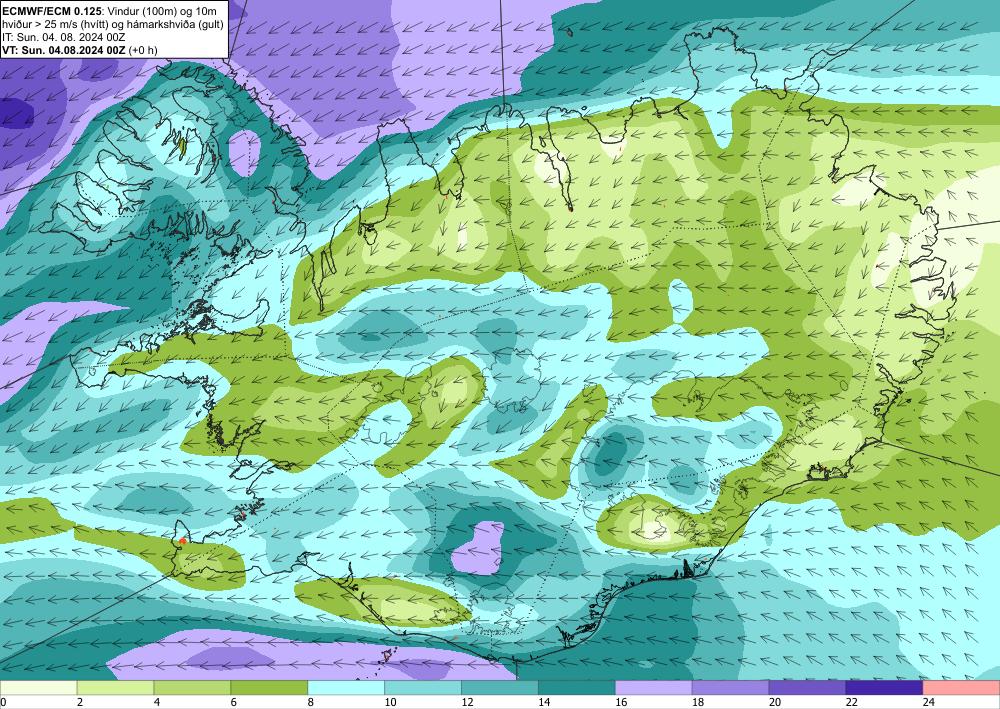1000x709 pixels.
Task: Click the line 'hviður > 25 m/s (hvítt) og hámarkshviða (gult)'
Action: [112, 24]
